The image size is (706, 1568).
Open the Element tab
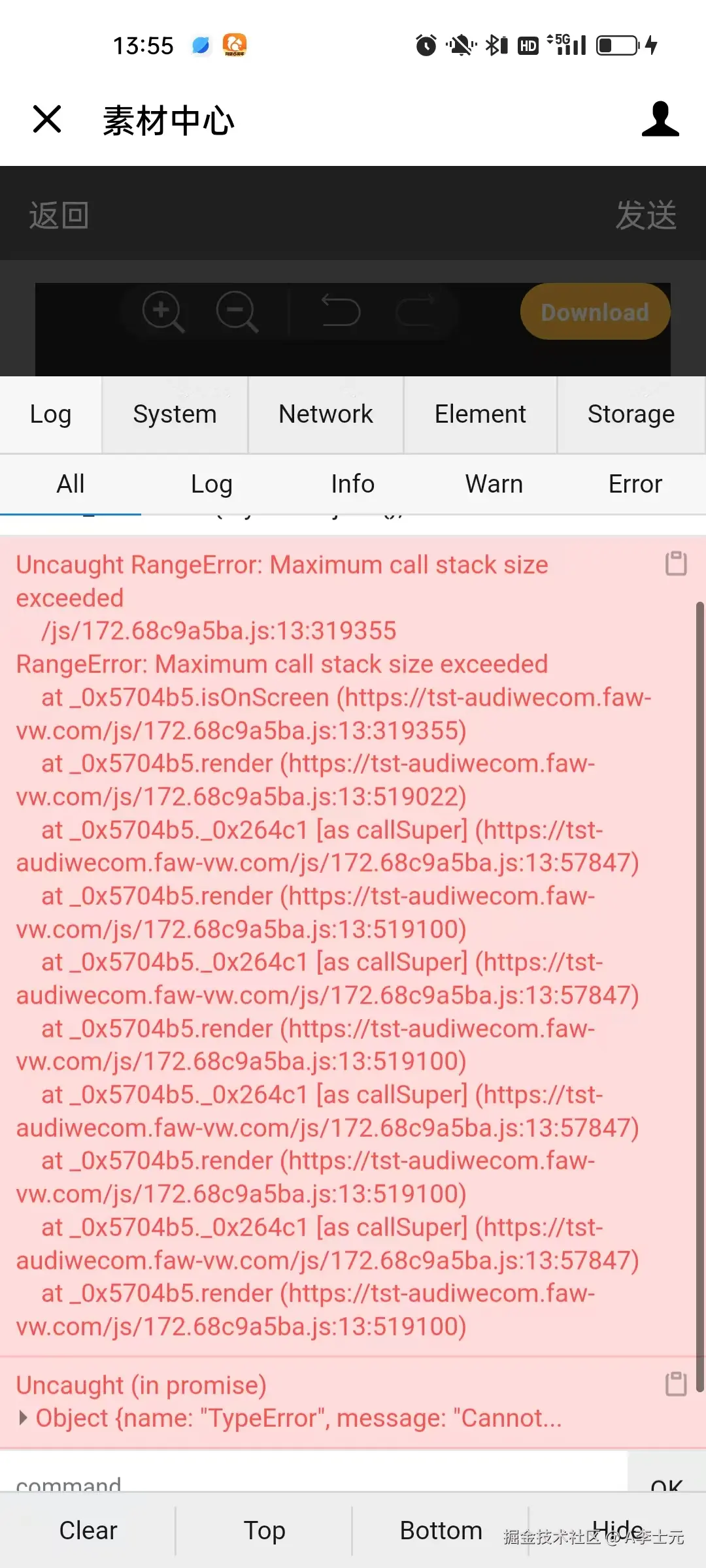point(480,414)
